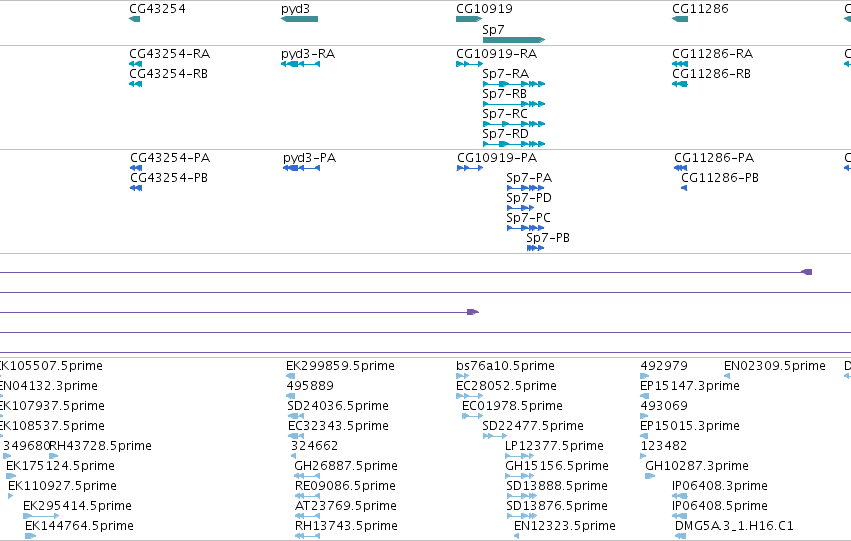Click the pyd3-PA protein label
The image size is (851, 541).
[x=309, y=158]
